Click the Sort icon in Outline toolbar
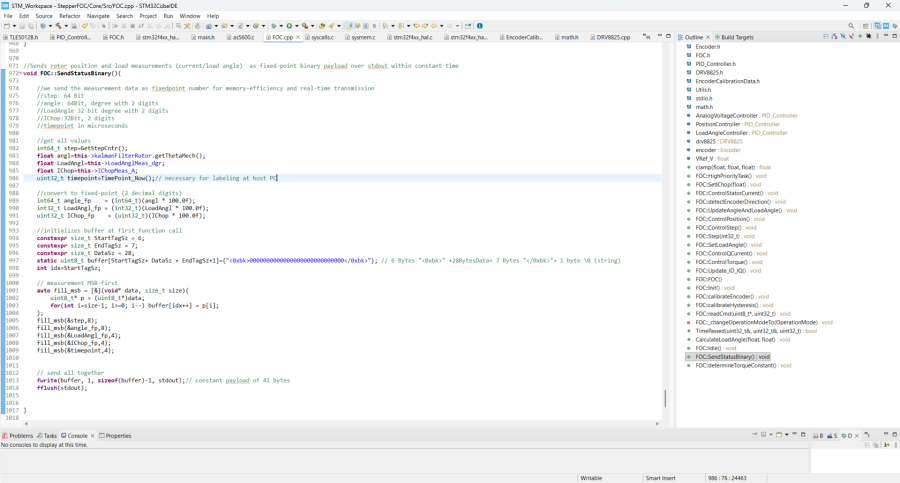The image size is (900, 483). click(834, 36)
